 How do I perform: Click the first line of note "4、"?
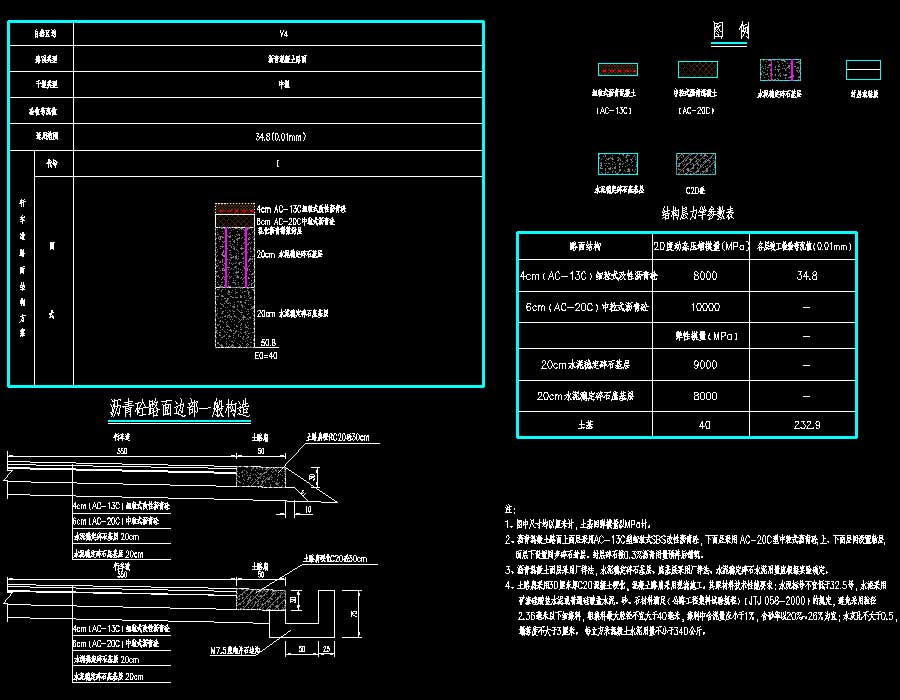[696, 586]
